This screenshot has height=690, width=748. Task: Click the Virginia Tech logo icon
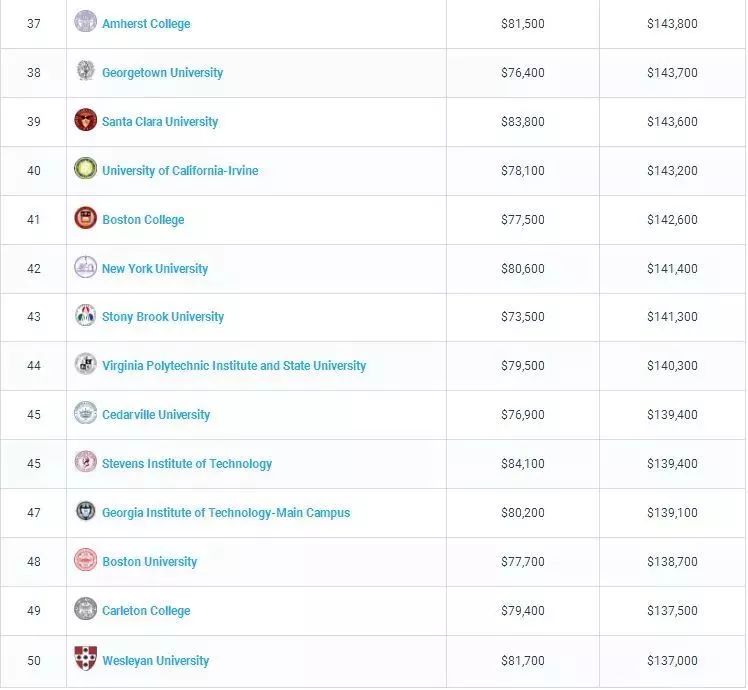86,365
